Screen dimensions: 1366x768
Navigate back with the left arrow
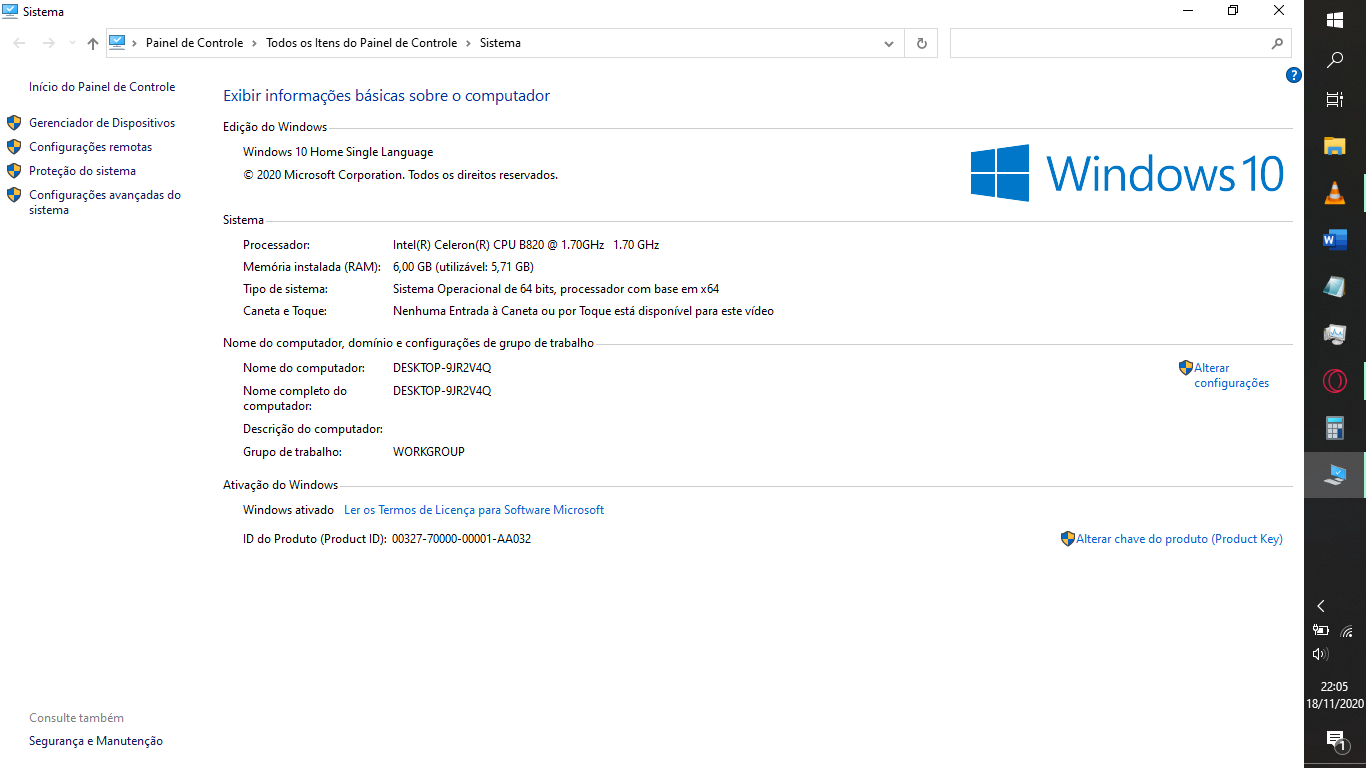[19, 43]
